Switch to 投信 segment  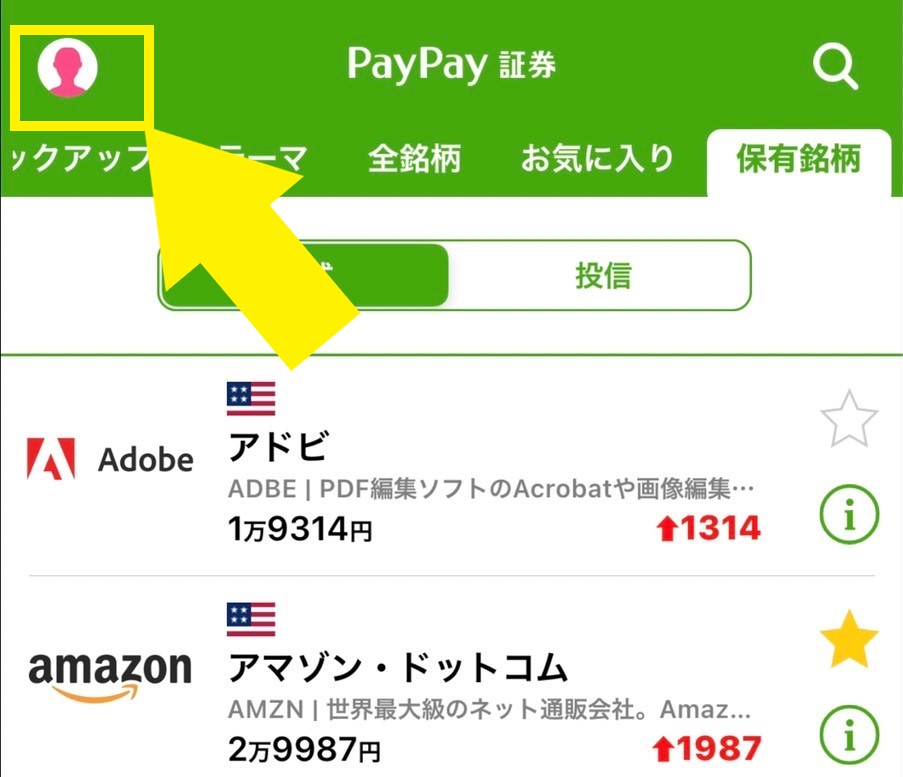click(x=602, y=275)
